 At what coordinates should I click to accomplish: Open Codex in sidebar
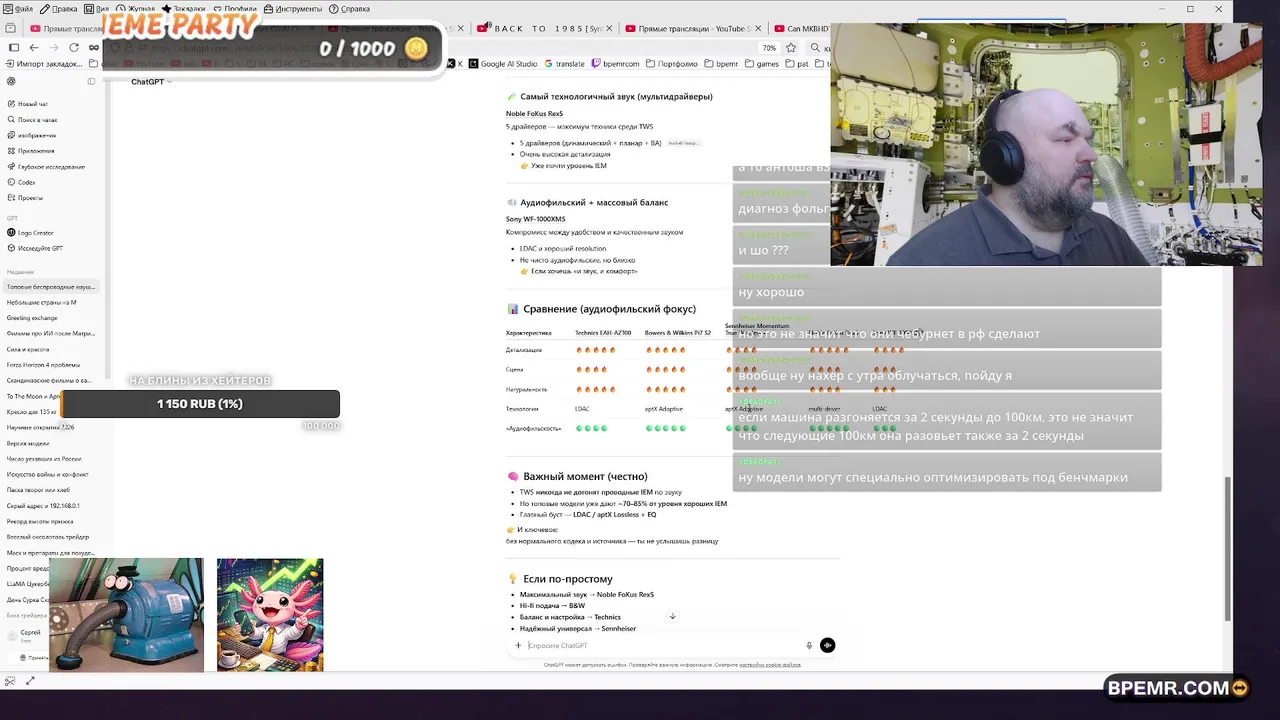point(22,182)
